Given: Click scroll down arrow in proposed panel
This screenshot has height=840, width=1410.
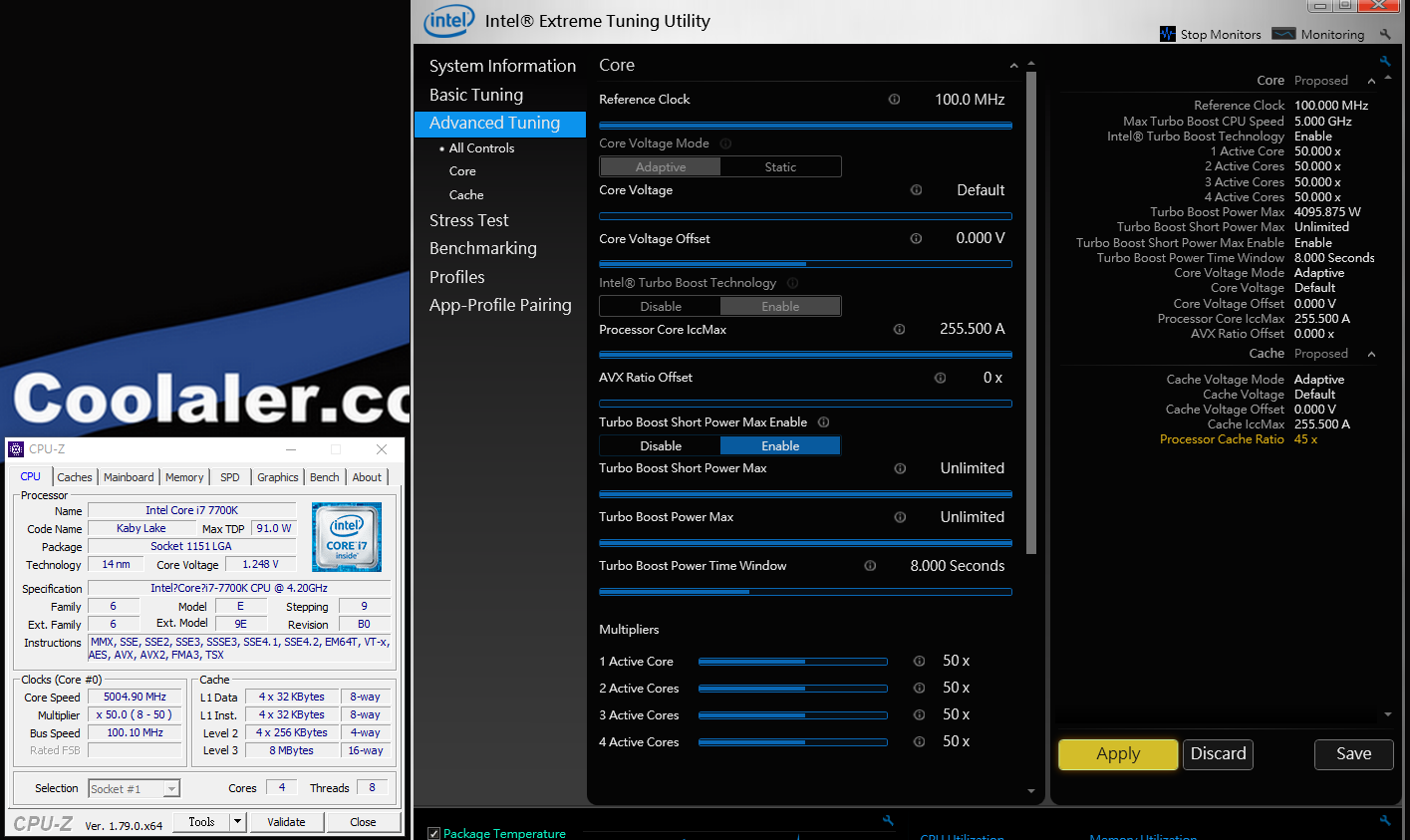Looking at the screenshot, I should (x=1388, y=714).
